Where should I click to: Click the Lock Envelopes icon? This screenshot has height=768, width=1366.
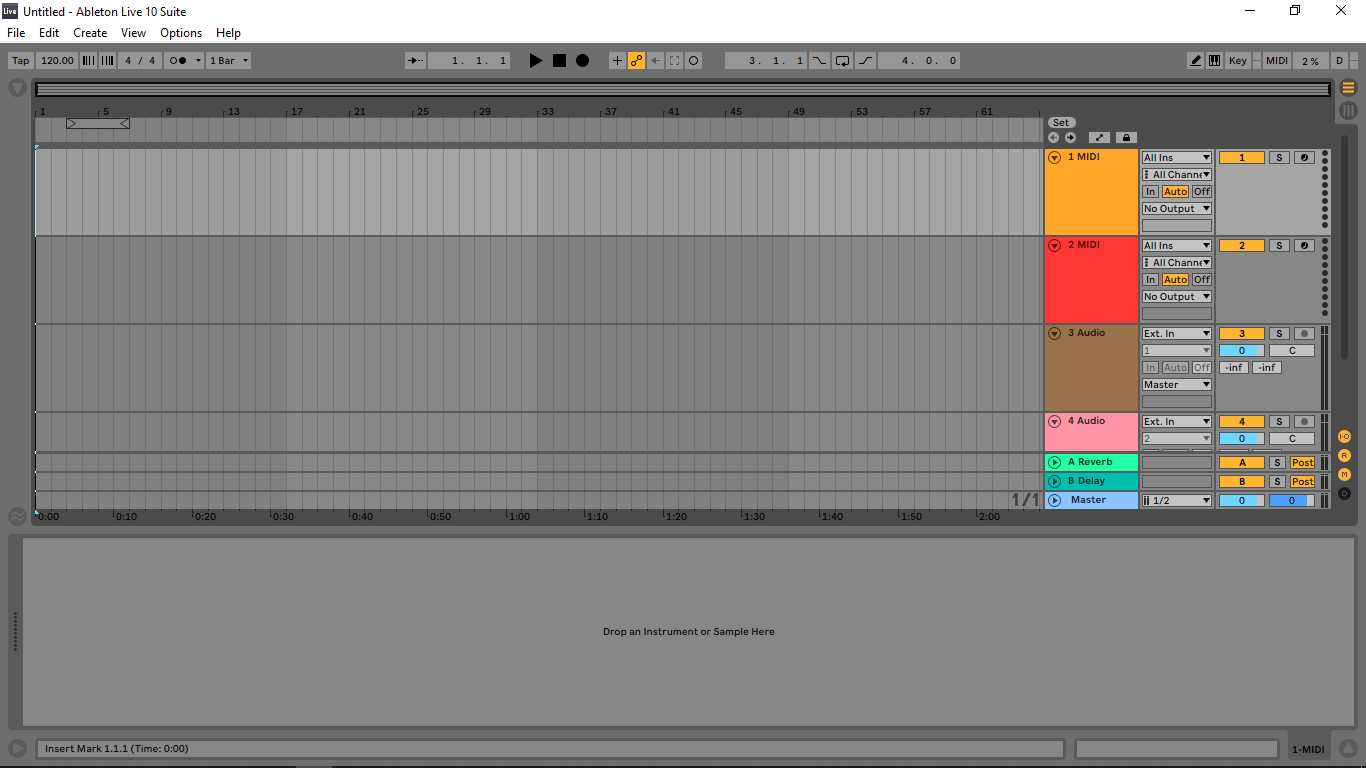[x=1126, y=138]
